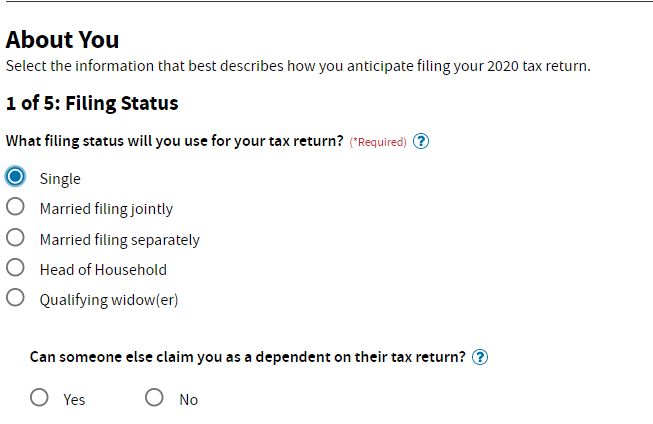Choose Yes radio button for dependent question
The image size is (653, 424).
(x=39, y=397)
